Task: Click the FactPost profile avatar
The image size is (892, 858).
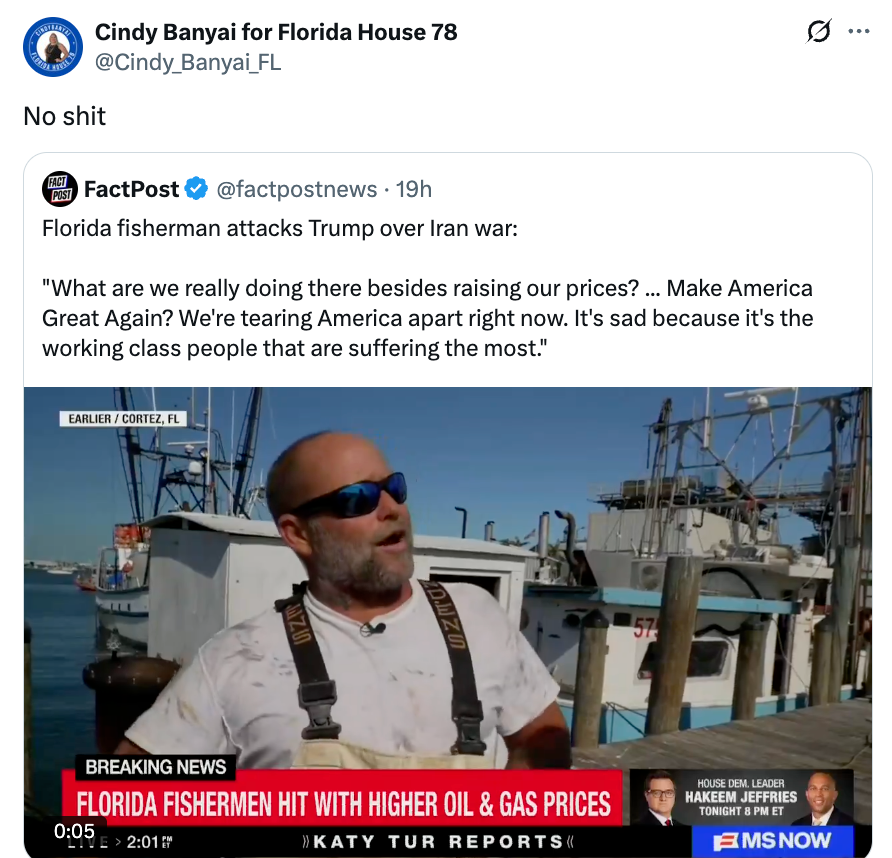Action: [x=60, y=189]
